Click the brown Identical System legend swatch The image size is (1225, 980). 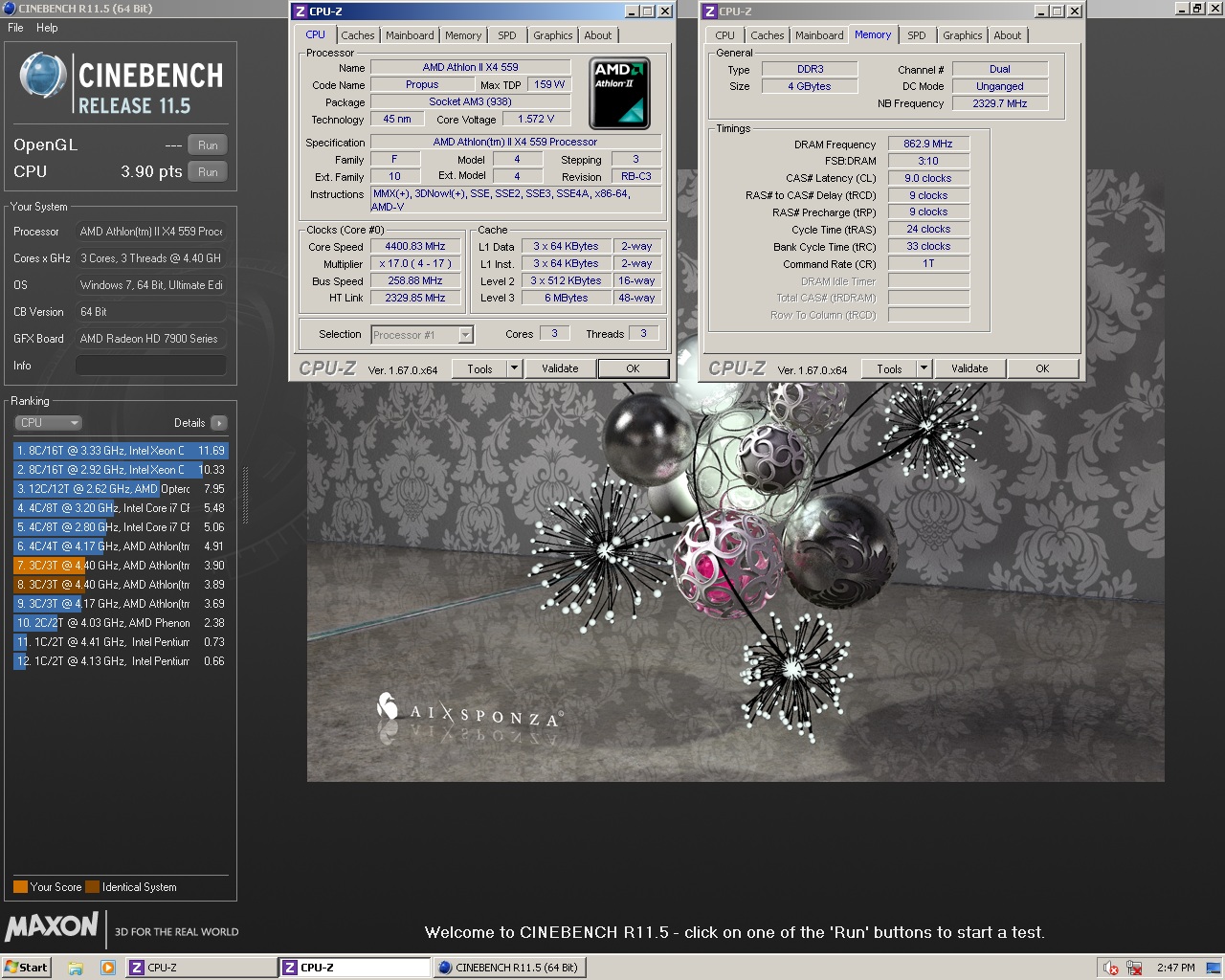point(92,887)
